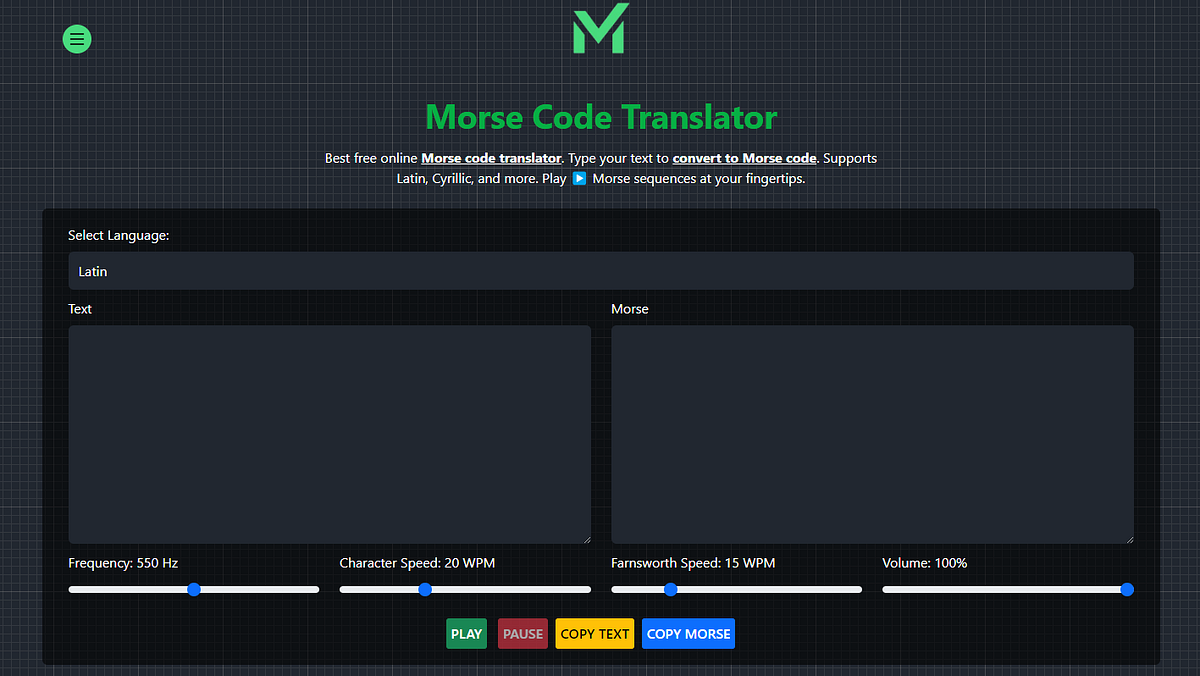Click COPY TEXT to copy translation
Viewport: 1200px width, 676px height.
[594, 633]
